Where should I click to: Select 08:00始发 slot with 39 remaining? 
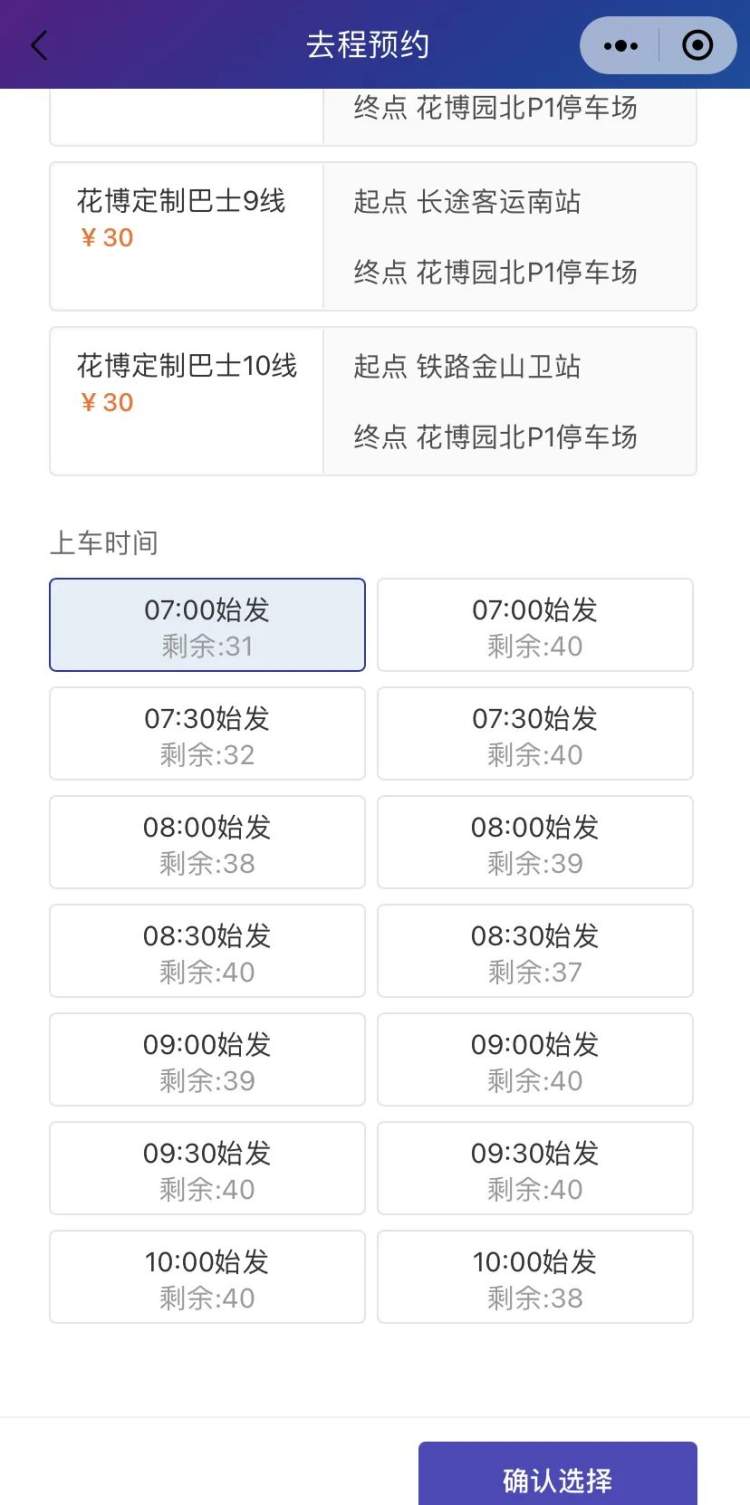(535, 843)
